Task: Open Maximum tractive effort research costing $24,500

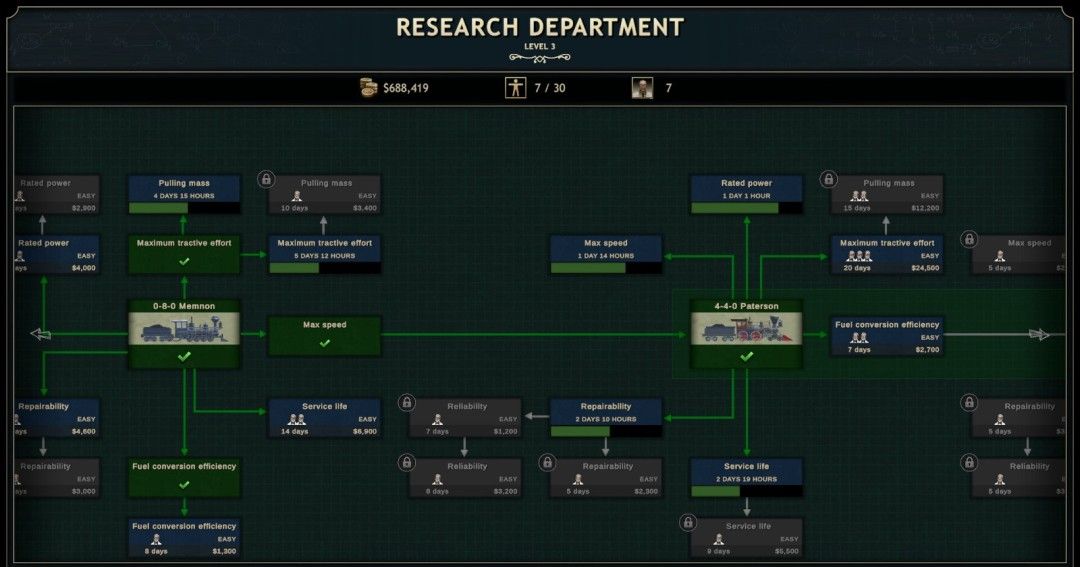Action: point(887,254)
